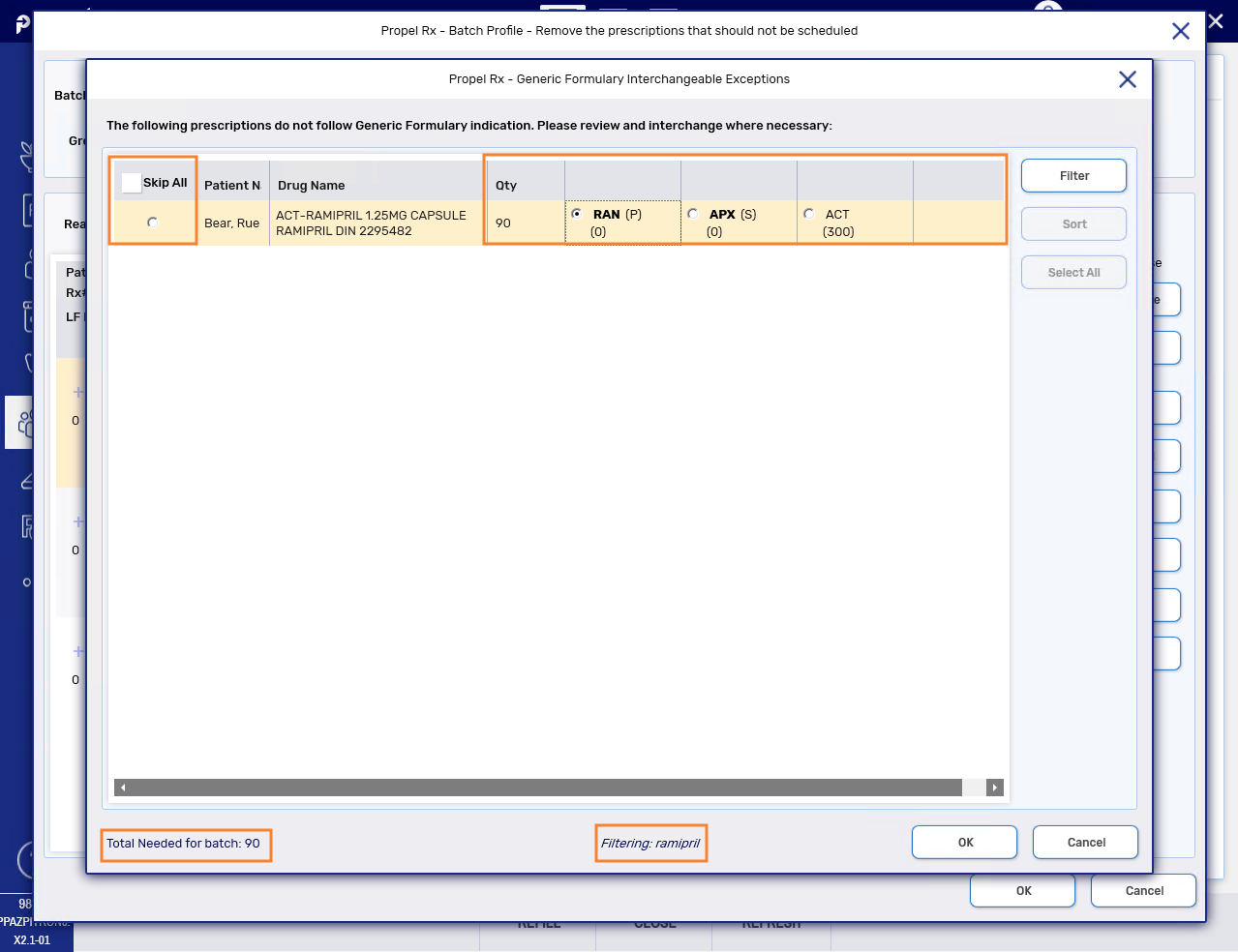This screenshot has width=1238, height=952.
Task: Select the skip radio for Bear, Rue
Action: (x=152, y=223)
